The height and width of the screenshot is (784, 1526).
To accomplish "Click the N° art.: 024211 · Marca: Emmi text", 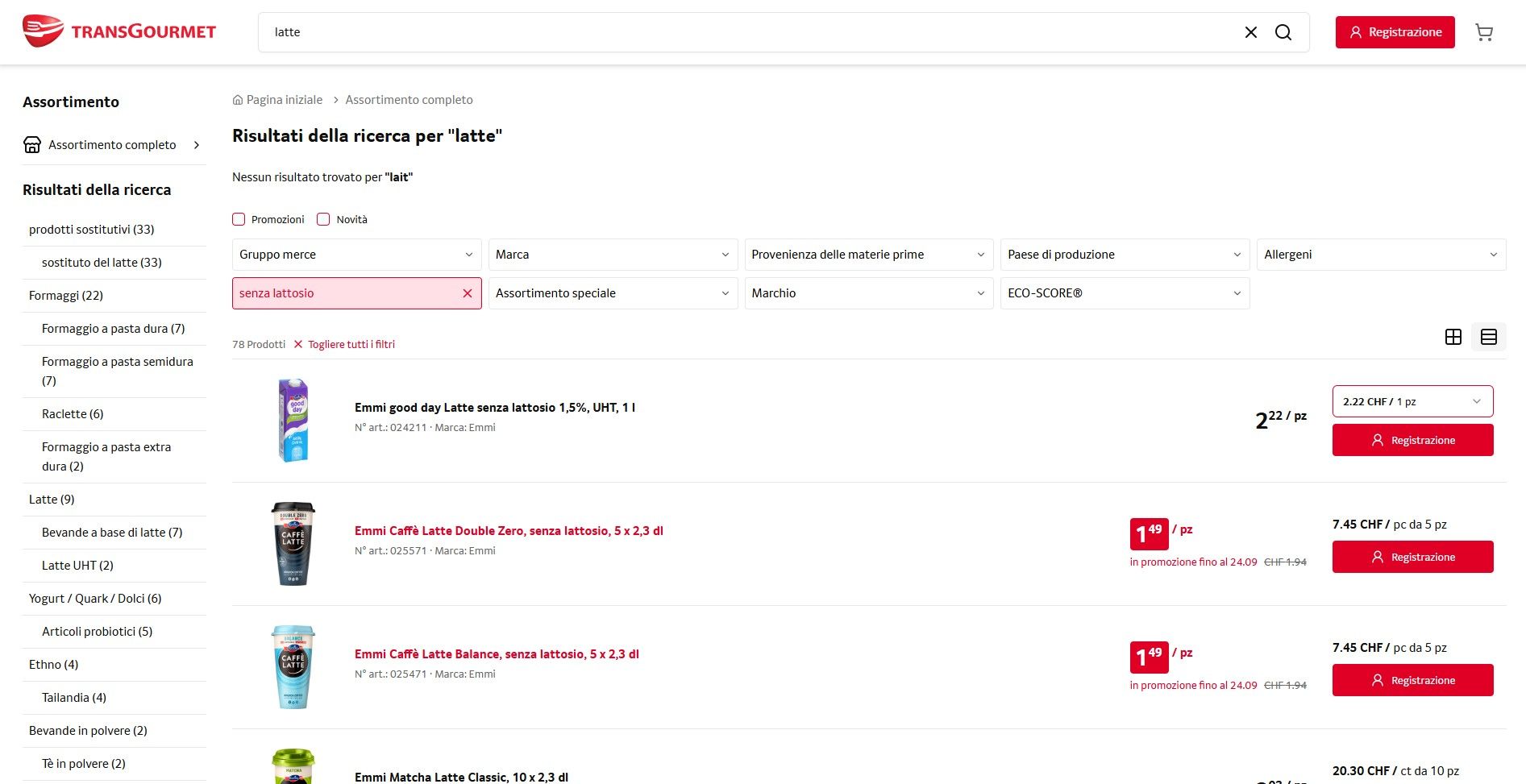I will (x=425, y=428).
